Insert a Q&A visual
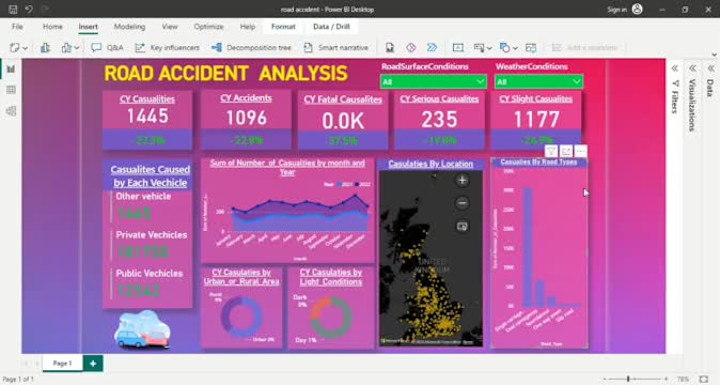 pyautogui.click(x=107, y=48)
